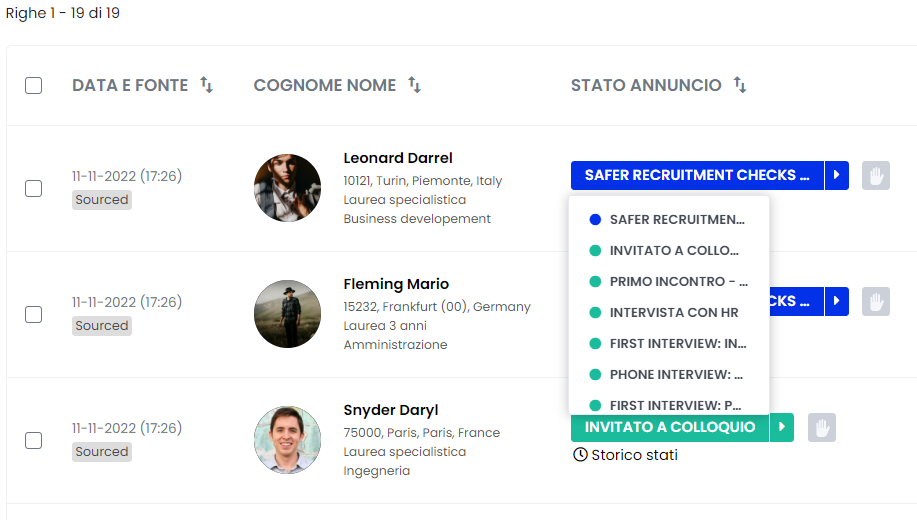Select INVITATO A COLLO... option in status menu
The width and height of the screenshot is (917, 520).
point(668,250)
